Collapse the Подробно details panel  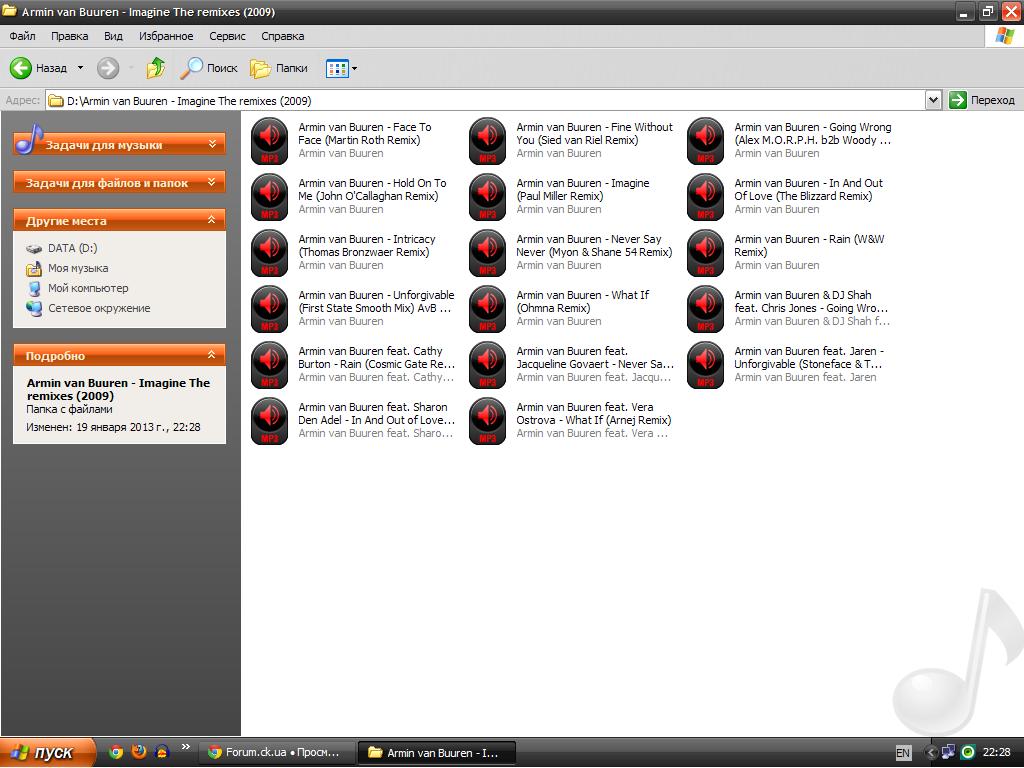click(x=120, y=356)
